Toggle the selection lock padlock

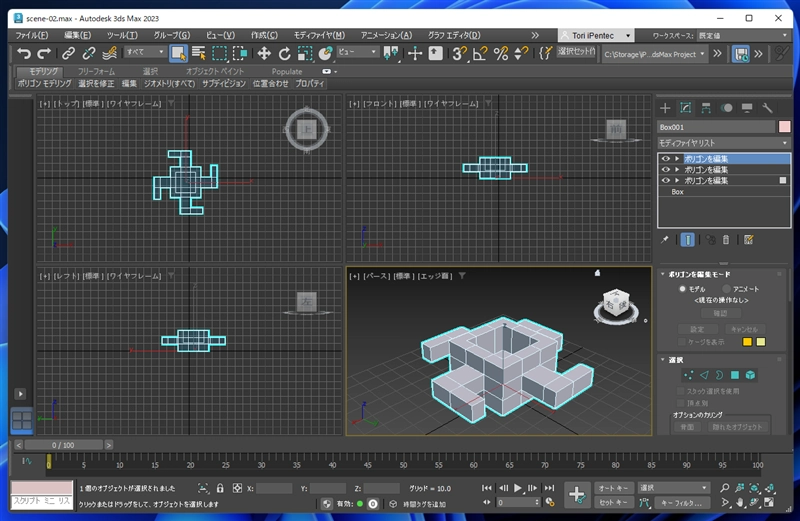tap(220, 488)
